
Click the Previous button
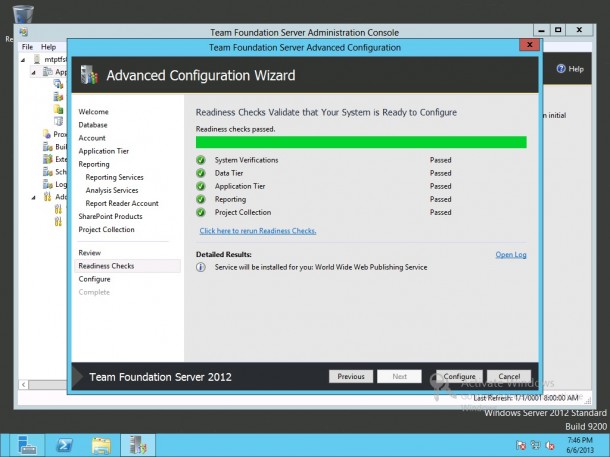351,376
